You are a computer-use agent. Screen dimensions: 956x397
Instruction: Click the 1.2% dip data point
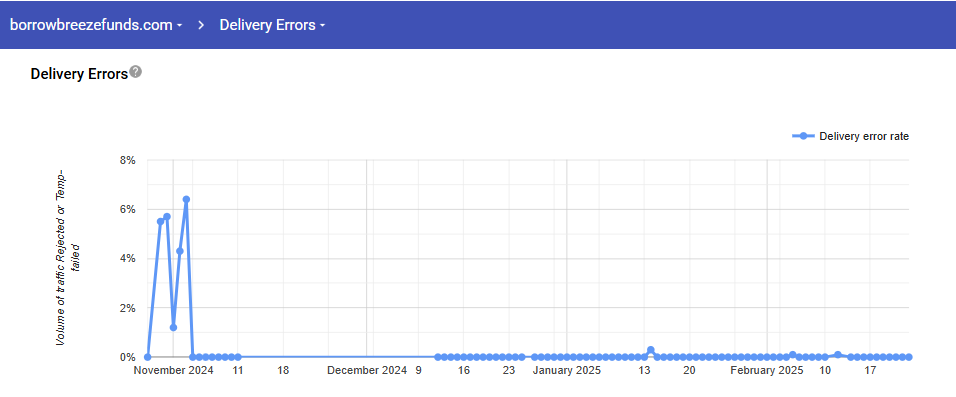click(x=173, y=327)
